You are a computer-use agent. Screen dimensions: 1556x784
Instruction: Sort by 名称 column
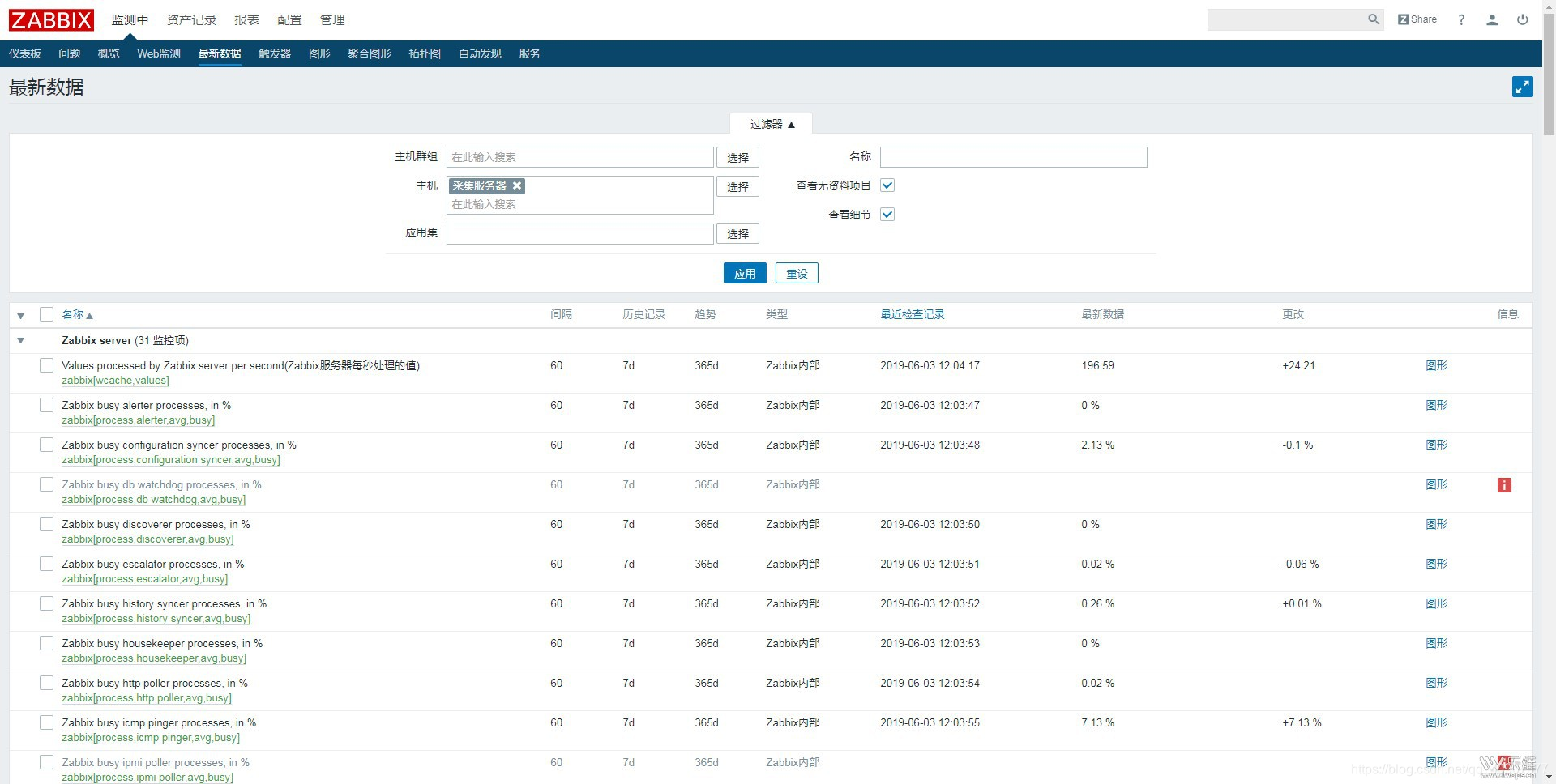[77, 314]
